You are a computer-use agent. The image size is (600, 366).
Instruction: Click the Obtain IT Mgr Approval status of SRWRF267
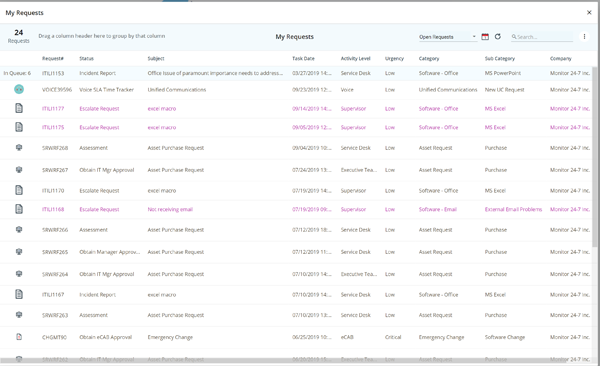pyautogui.click(x=107, y=170)
